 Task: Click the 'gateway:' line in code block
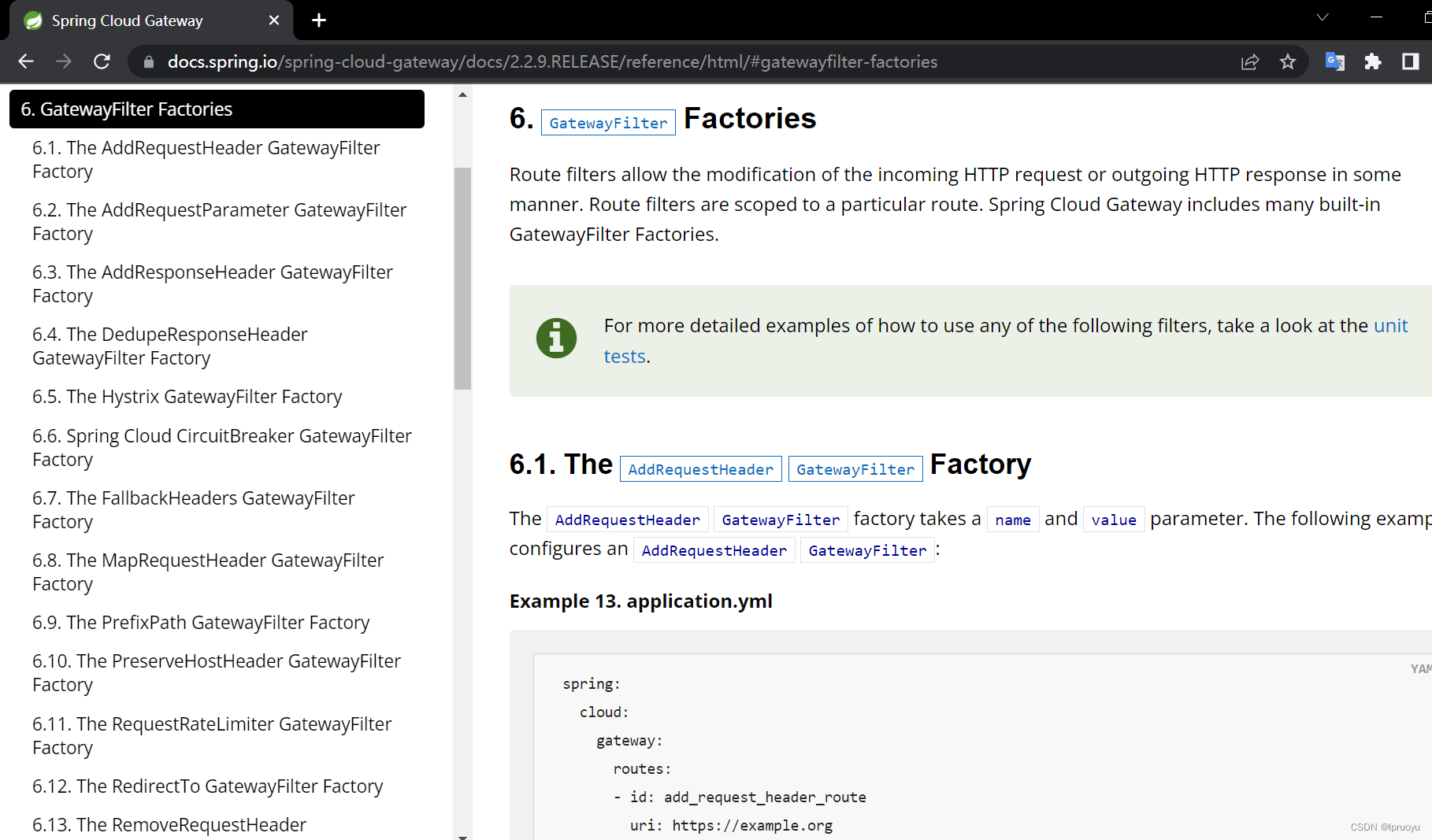coord(629,741)
